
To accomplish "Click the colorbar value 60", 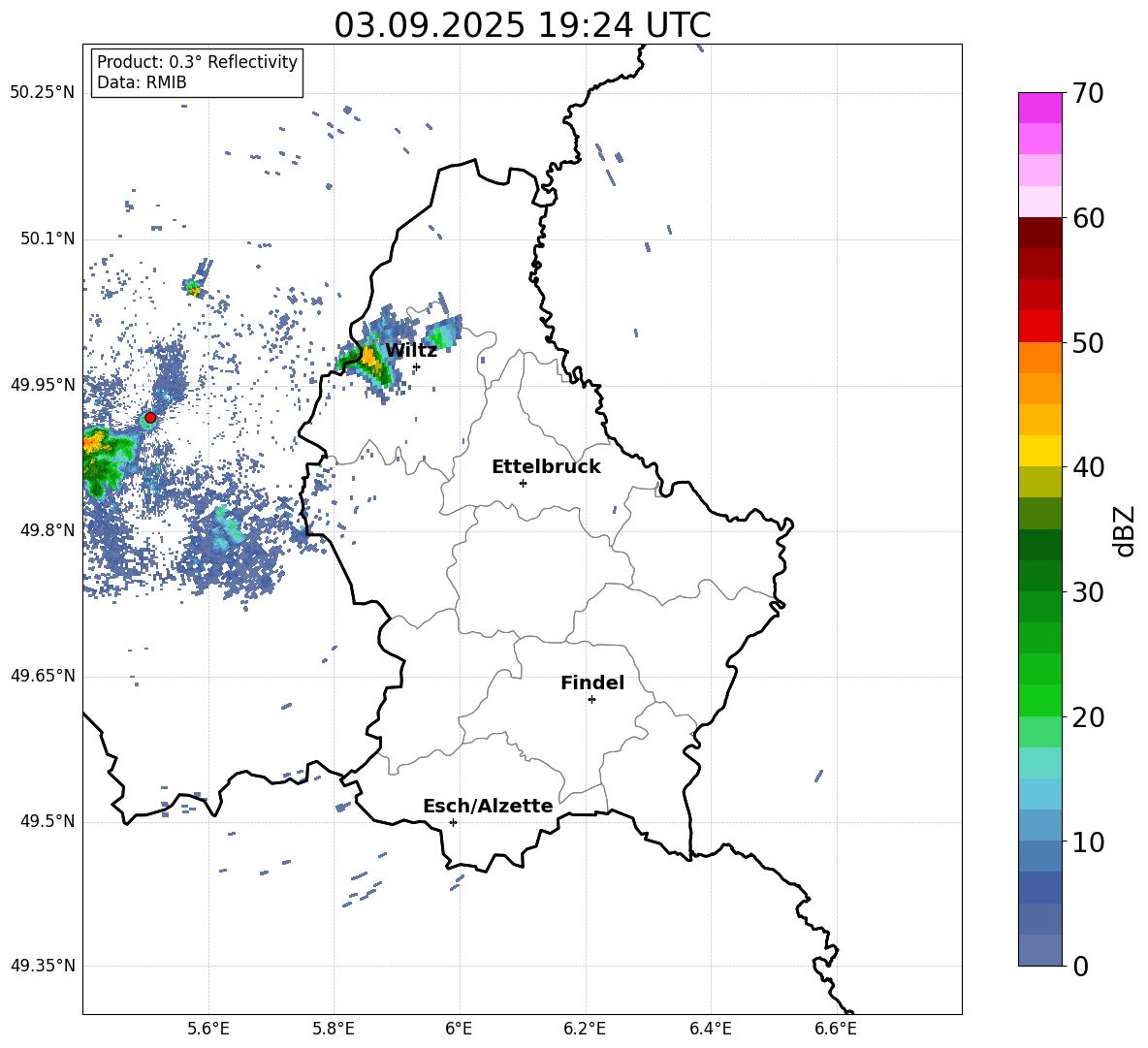I will [1087, 218].
